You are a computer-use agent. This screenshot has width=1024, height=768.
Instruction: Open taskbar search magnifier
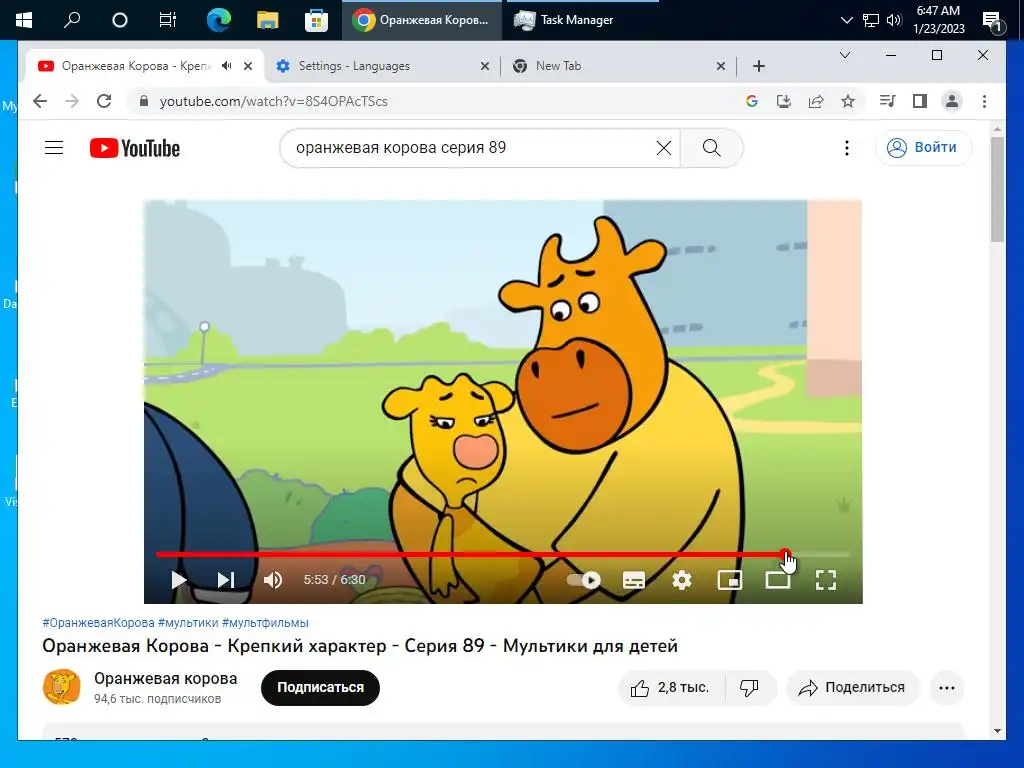pos(72,20)
